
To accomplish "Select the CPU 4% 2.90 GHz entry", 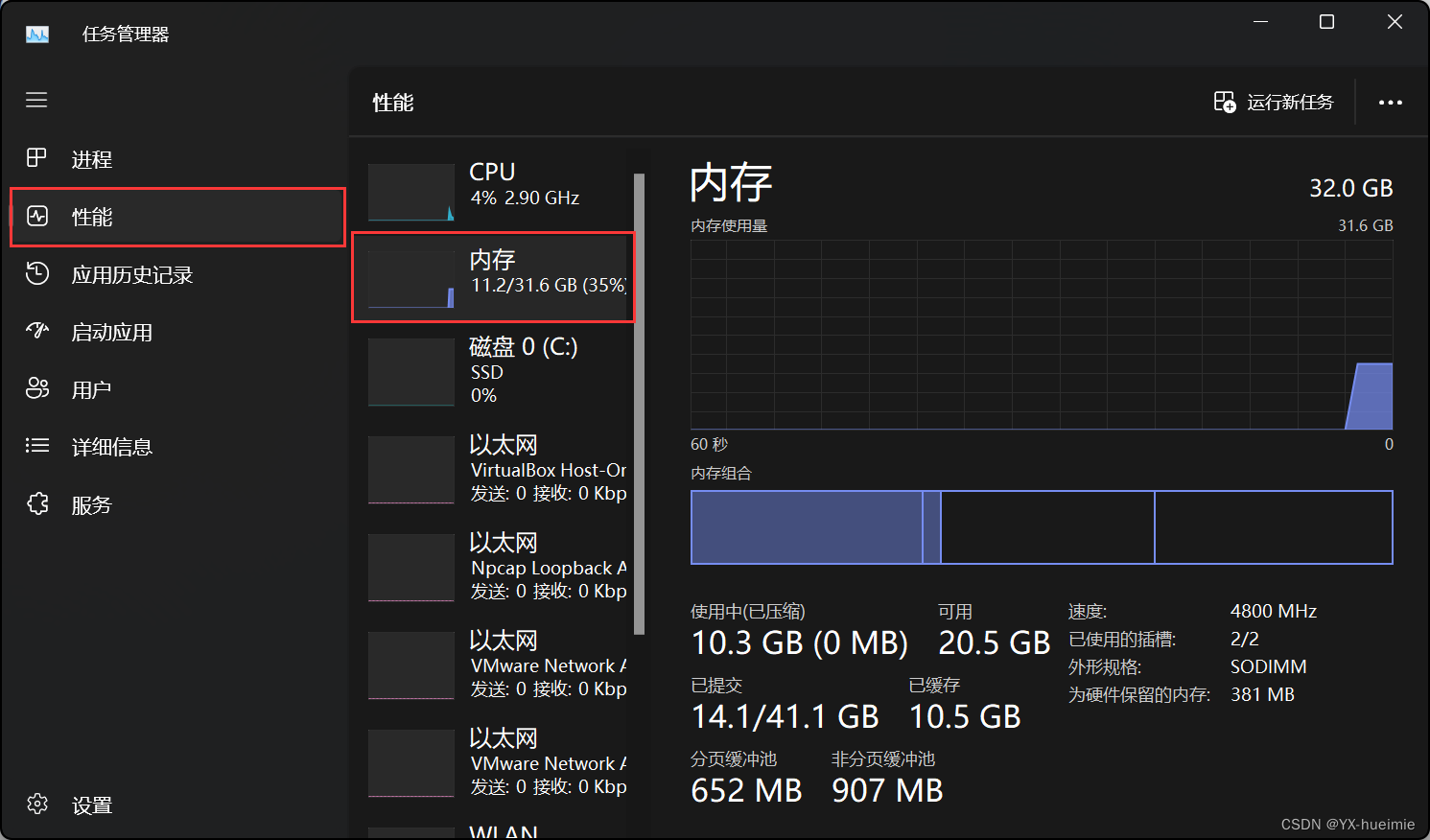I will pyautogui.click(x=493, y=192).
